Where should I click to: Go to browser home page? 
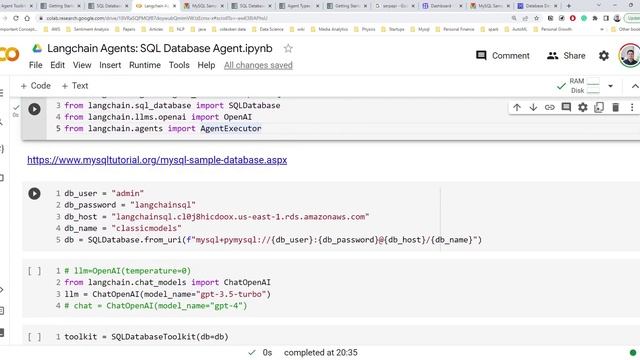pos(27,18)
